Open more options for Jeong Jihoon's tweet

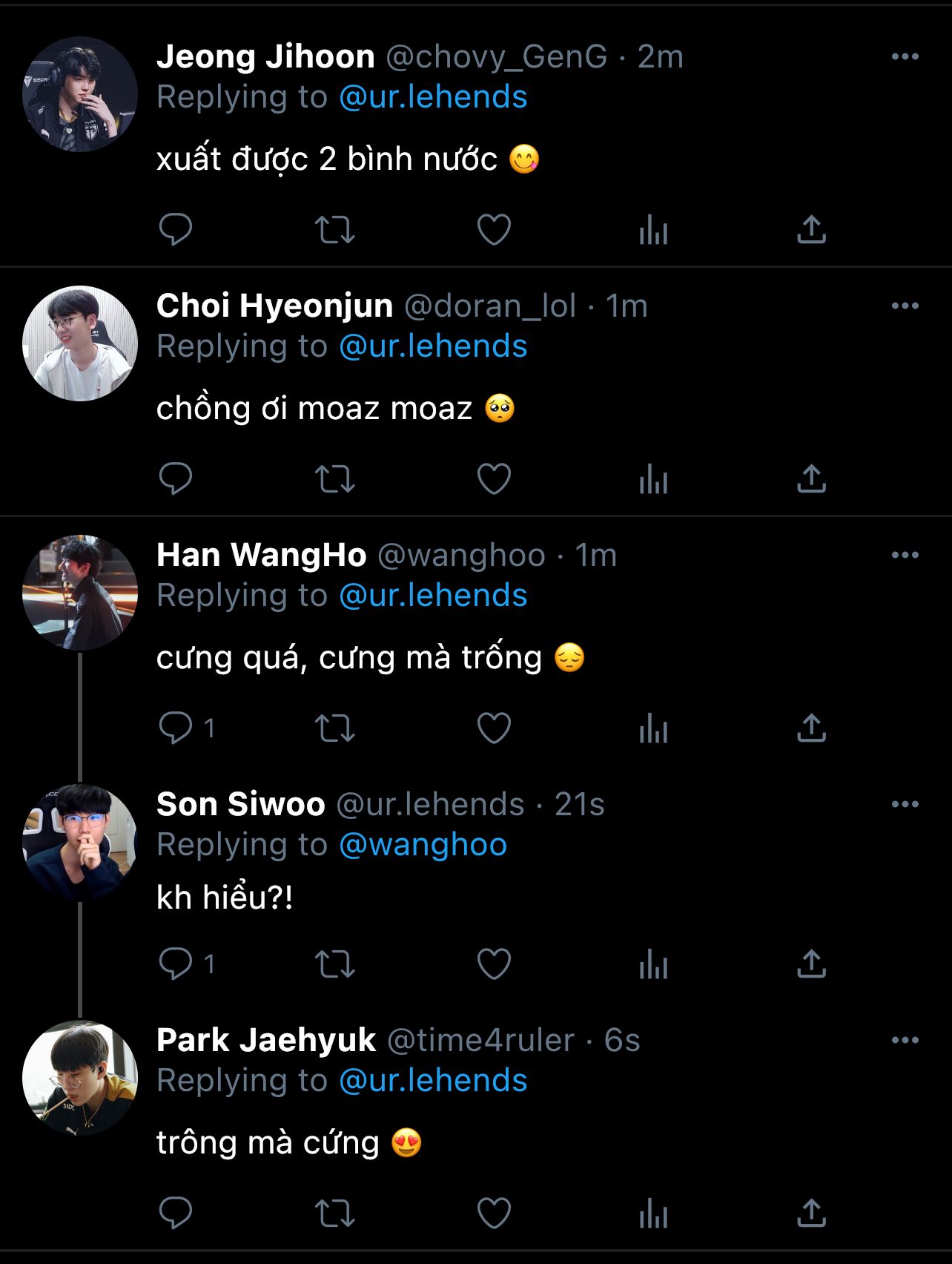coord(905,57)
